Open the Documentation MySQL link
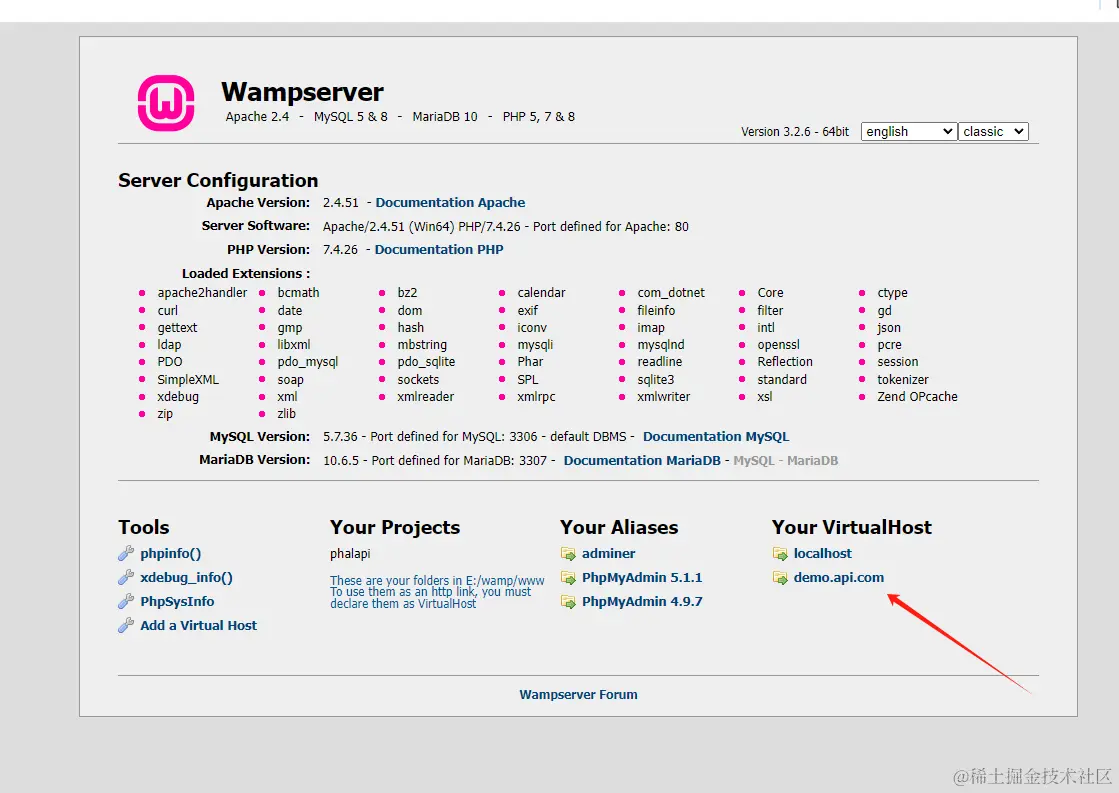The width and height of the screenshot is (1119, 793). tap(716, 437)
